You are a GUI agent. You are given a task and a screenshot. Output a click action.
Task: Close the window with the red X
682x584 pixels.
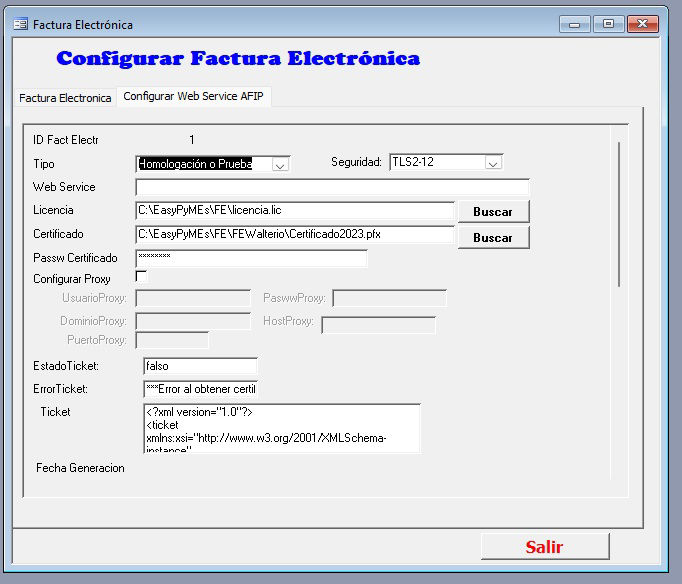[x=642, y=24]
